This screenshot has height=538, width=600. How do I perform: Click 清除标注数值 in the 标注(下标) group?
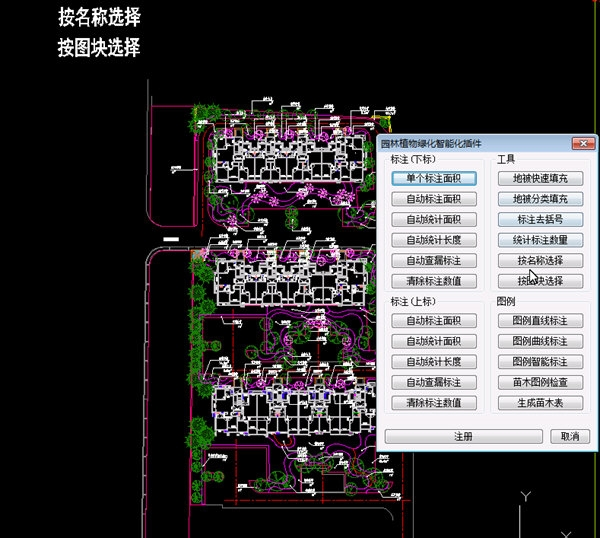coord(433,281)
